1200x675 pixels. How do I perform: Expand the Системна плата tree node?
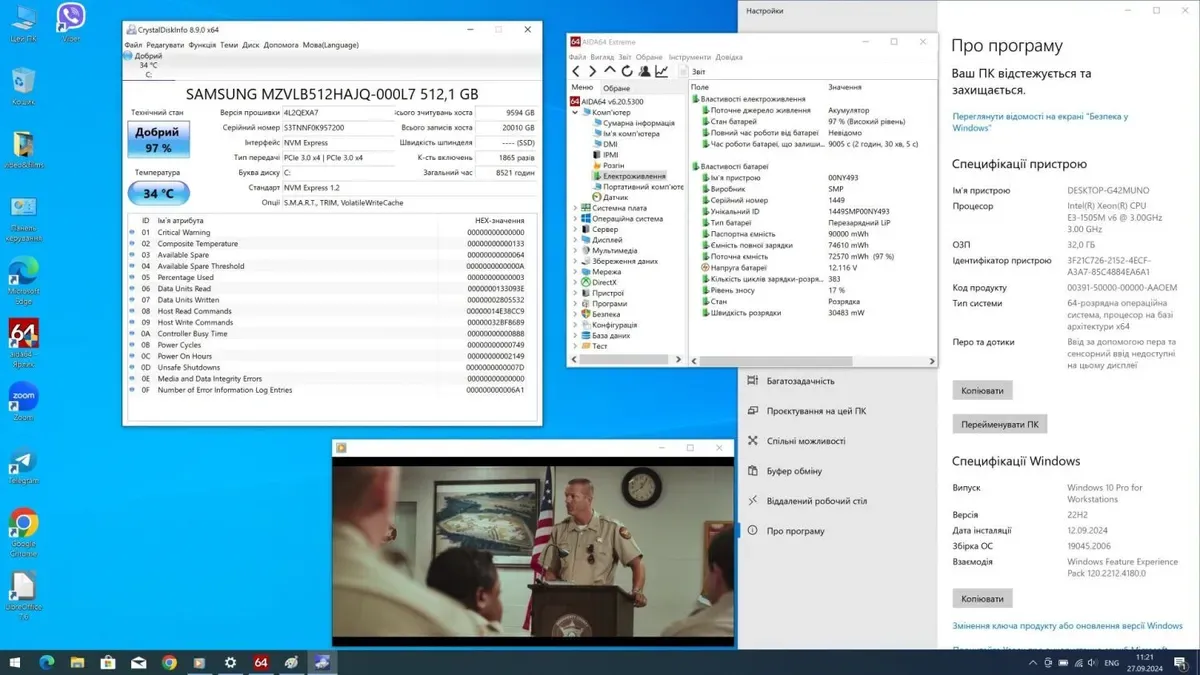(x=575, y=208)
